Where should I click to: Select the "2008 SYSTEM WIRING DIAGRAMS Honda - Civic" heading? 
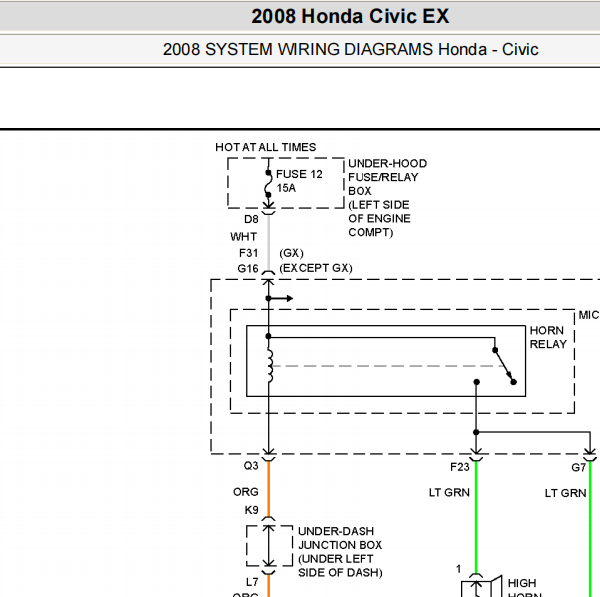coord(351,49)
